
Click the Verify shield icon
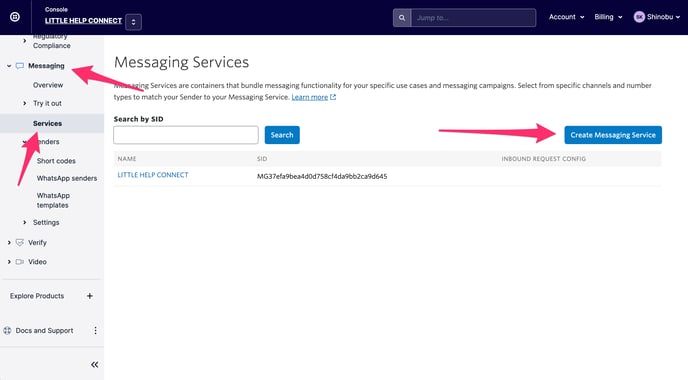tap(20, 242)
